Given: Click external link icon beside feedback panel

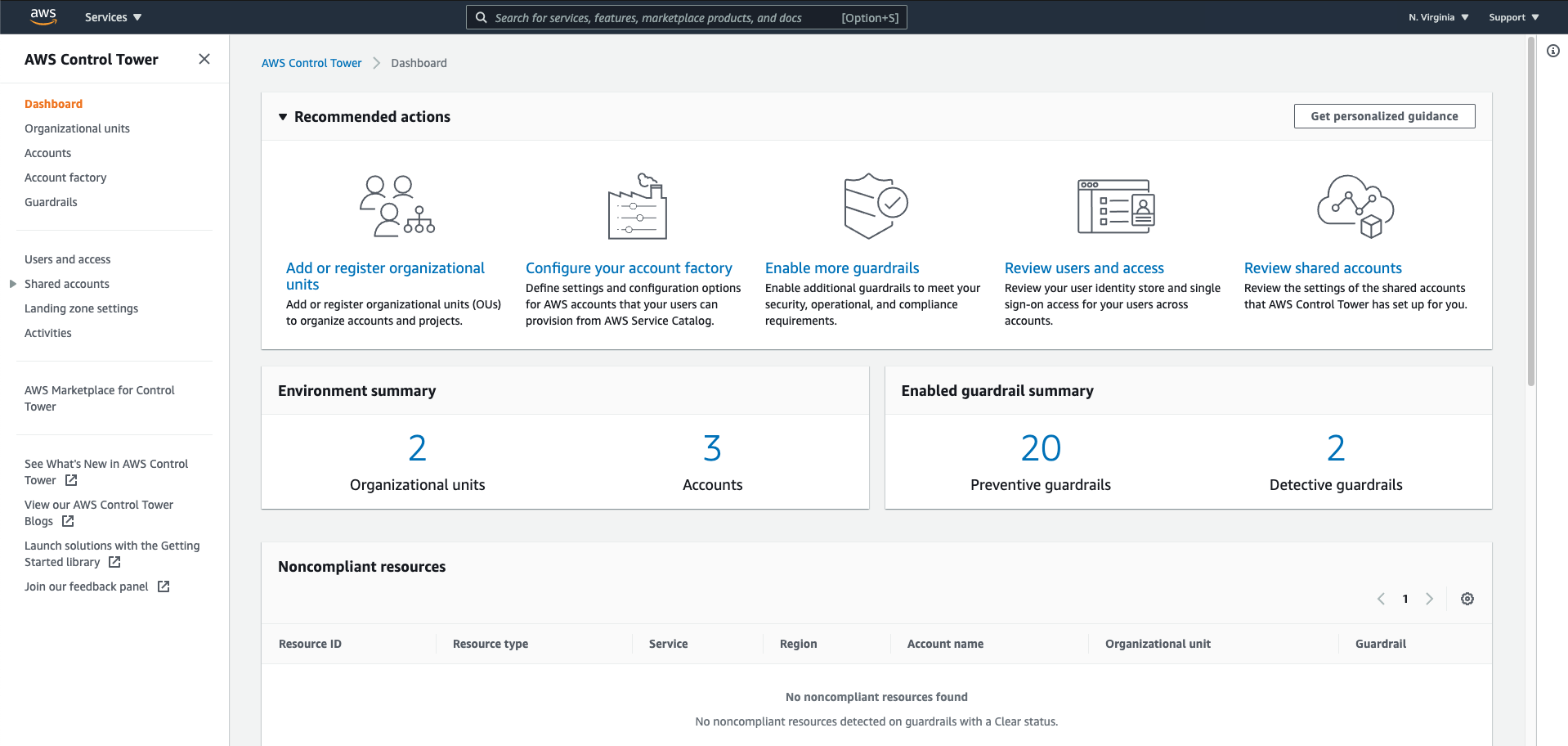Looking at the screenshot, I should coord(164,586).
